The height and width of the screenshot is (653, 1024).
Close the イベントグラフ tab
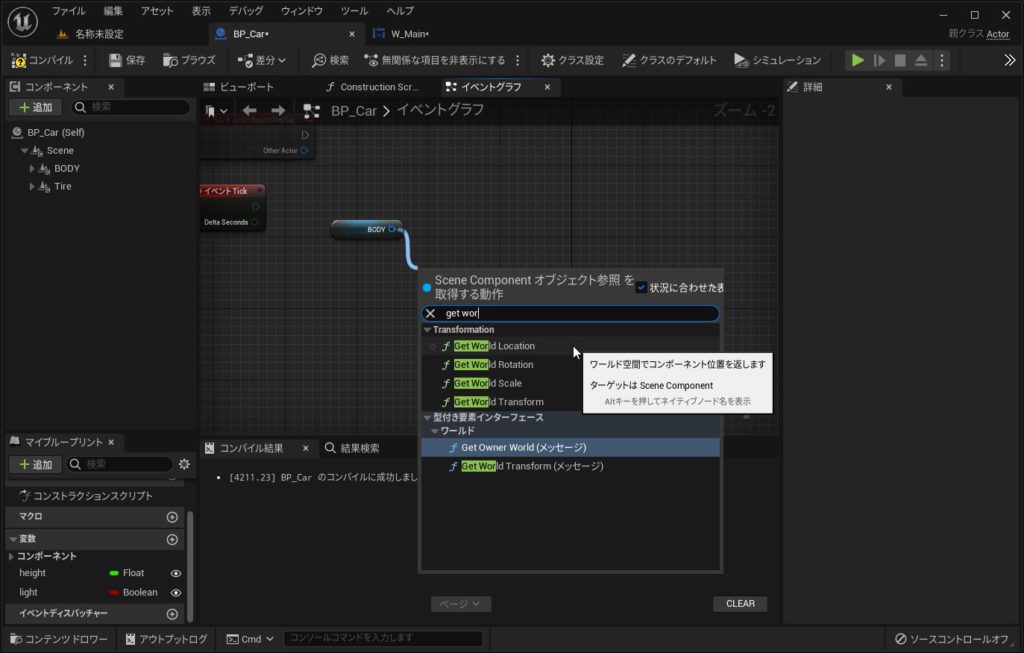[547, 87]
